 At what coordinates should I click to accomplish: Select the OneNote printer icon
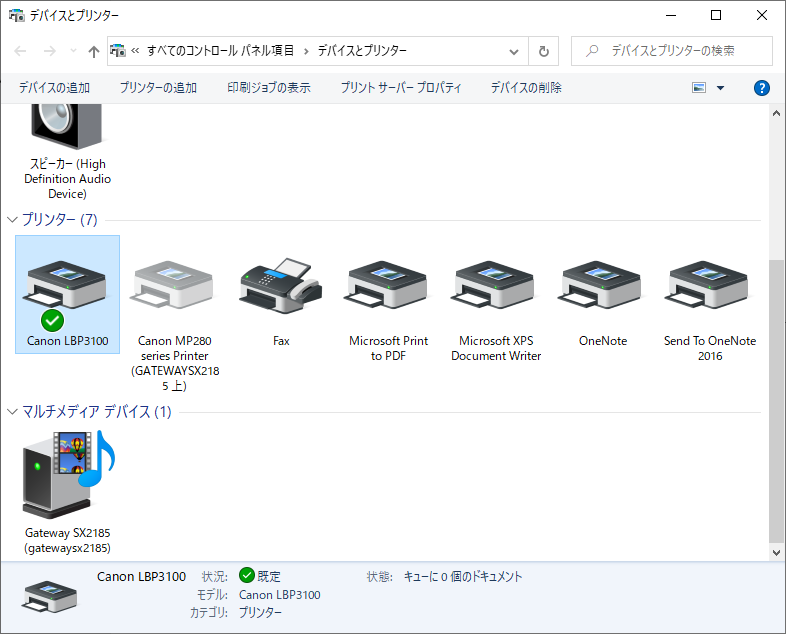[602, 285]
